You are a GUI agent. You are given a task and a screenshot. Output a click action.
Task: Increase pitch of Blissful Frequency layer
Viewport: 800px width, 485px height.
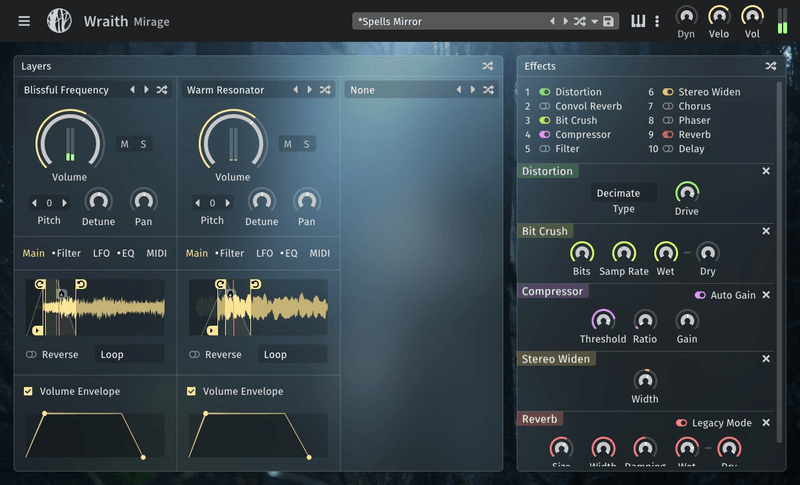coord(64,203)
